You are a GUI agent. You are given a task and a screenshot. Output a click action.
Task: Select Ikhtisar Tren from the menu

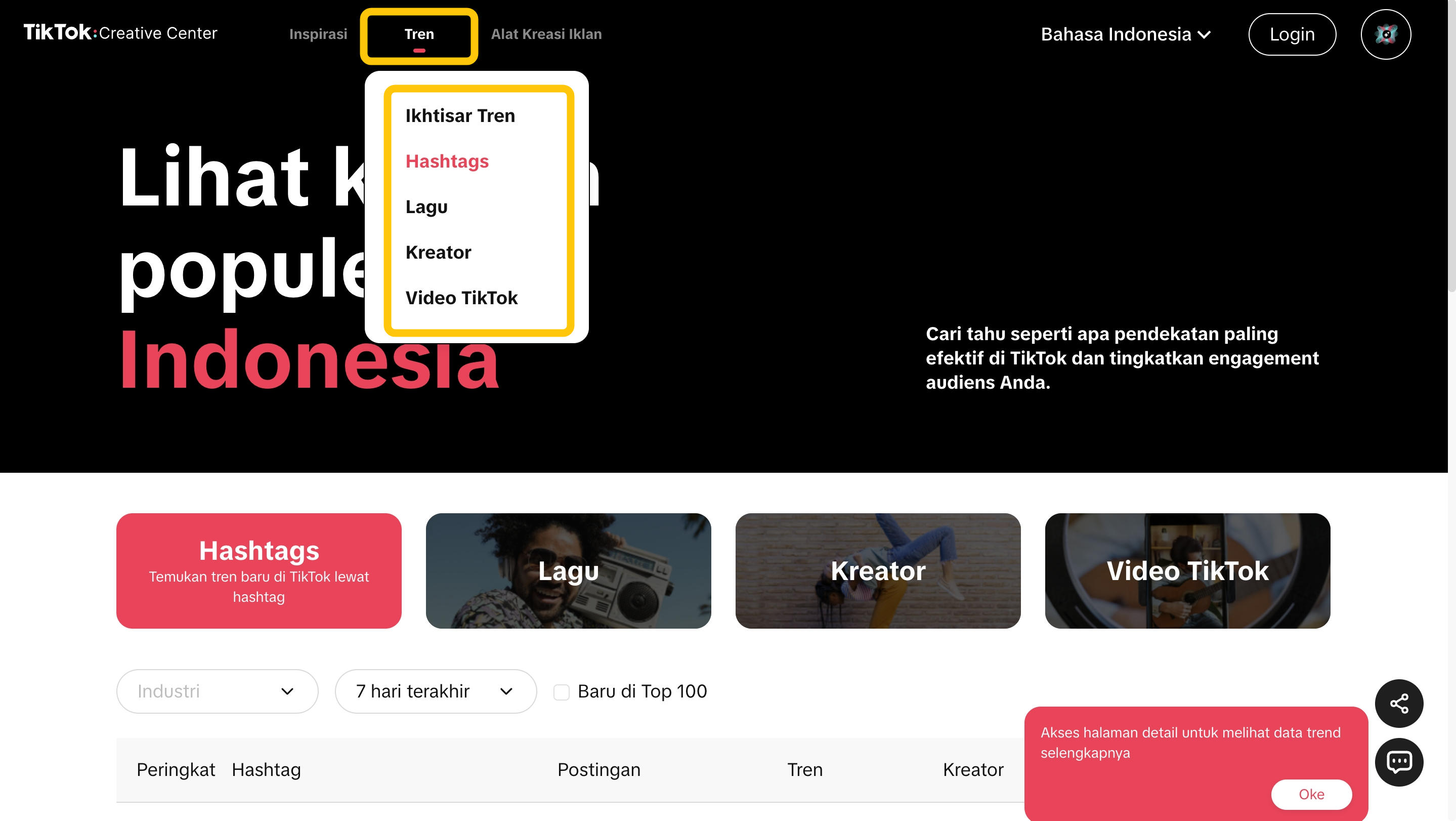coord(460,115)
